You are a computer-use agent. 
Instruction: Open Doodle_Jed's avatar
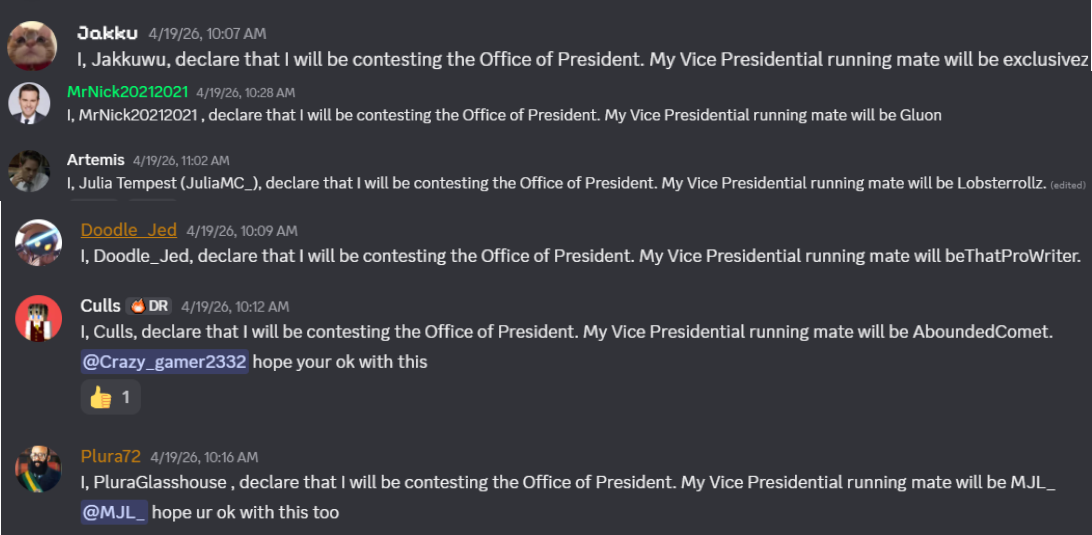39,242
